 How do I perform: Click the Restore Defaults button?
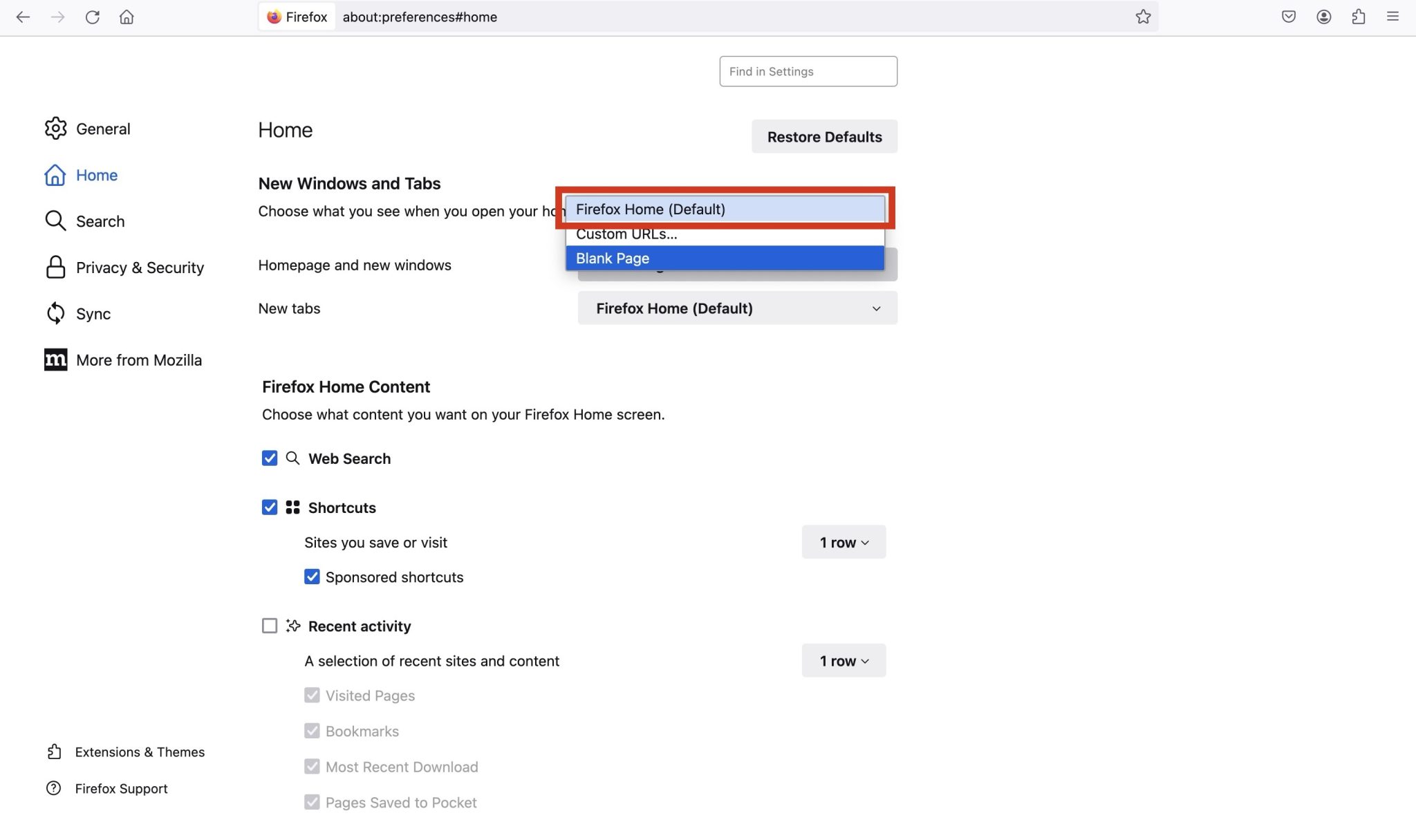824,137
